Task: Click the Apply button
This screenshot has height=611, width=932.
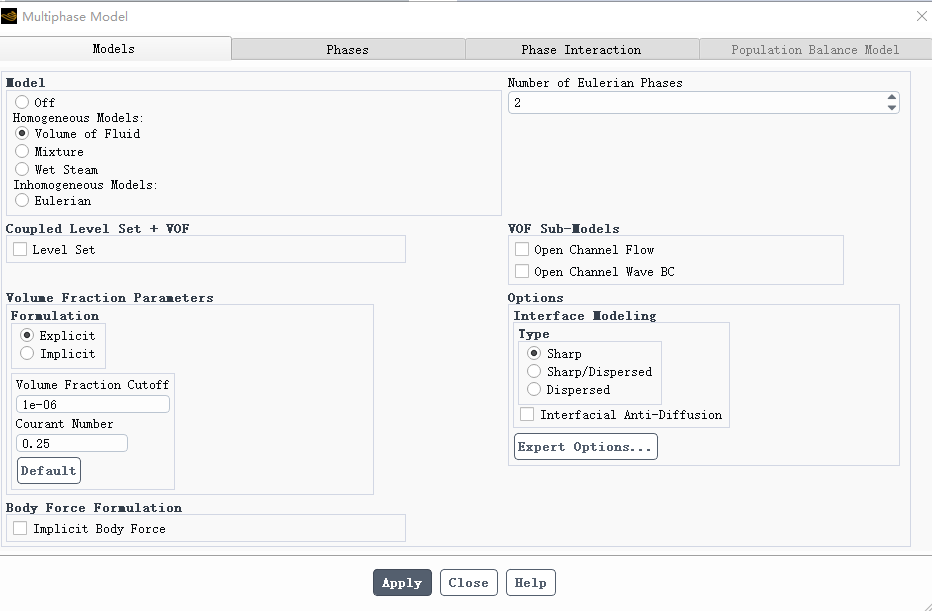Action: [402, 583]
